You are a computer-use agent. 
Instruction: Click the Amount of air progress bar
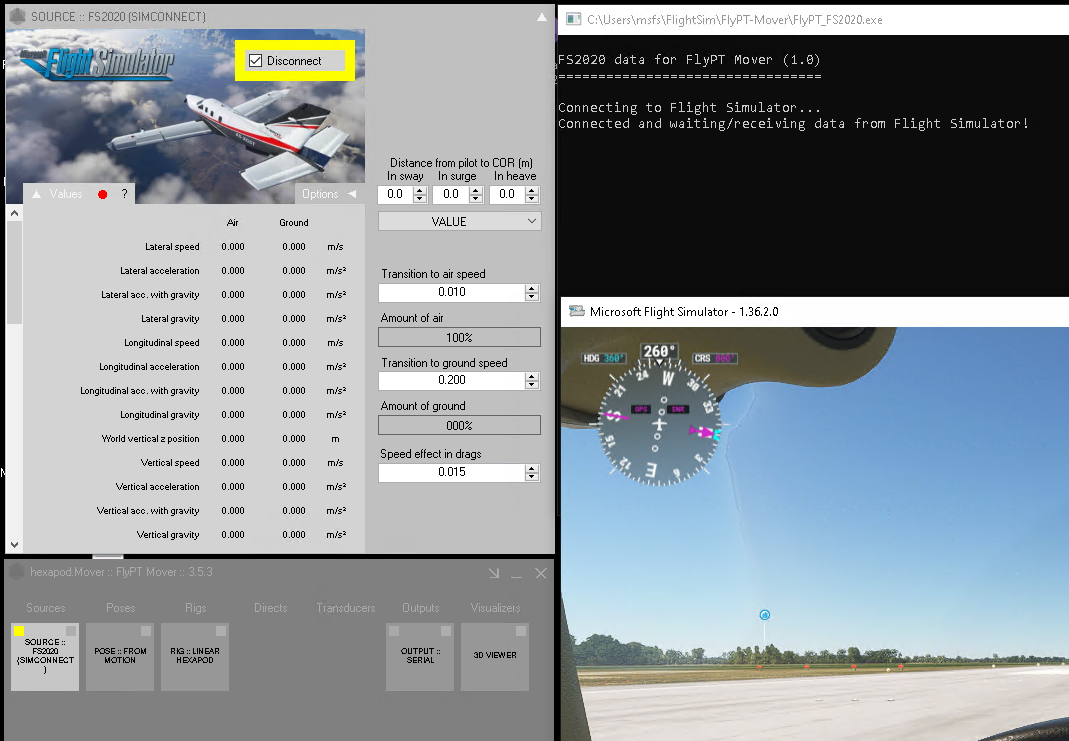click(x=459, y=337)
